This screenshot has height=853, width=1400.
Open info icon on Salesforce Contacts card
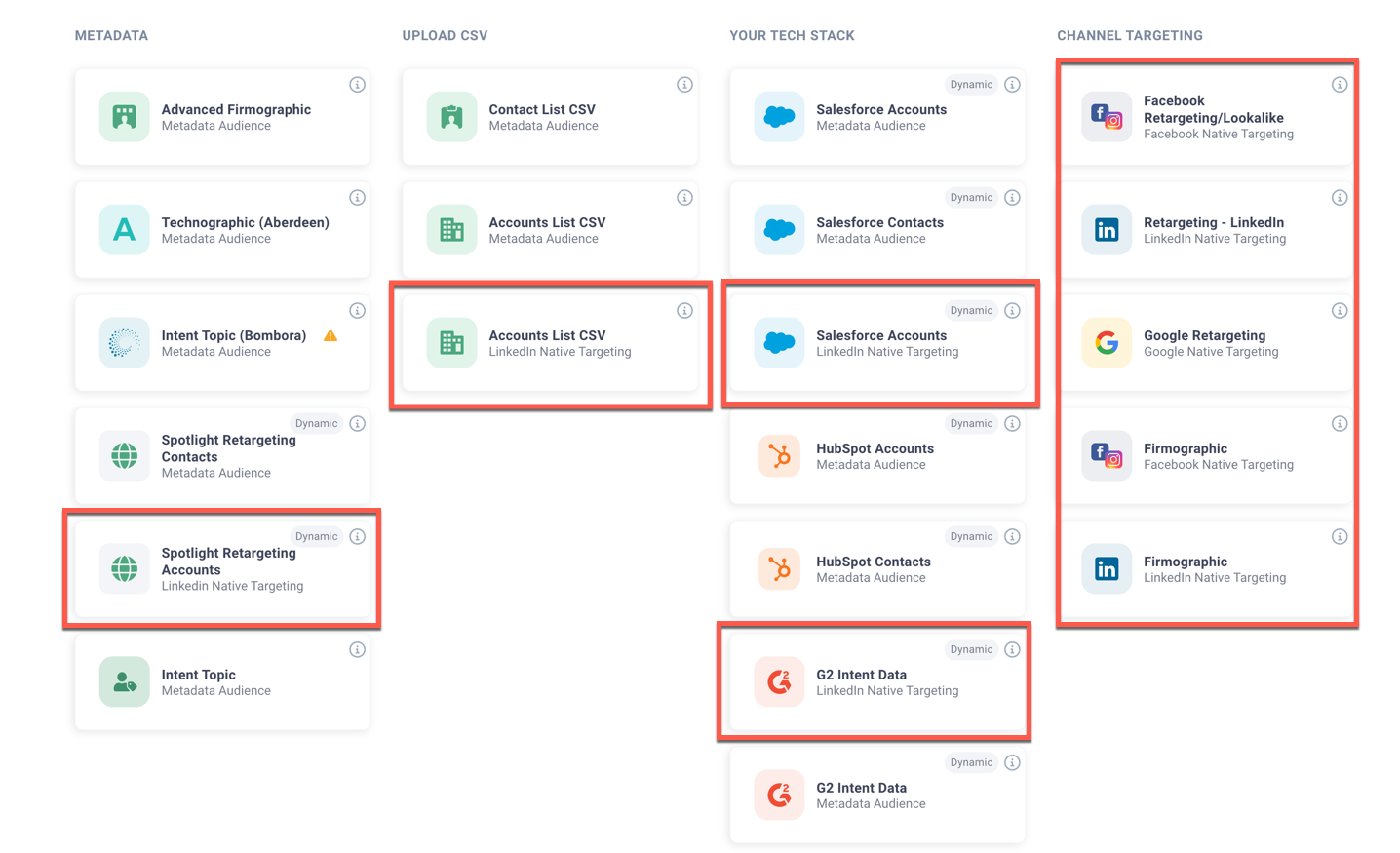1012,198
